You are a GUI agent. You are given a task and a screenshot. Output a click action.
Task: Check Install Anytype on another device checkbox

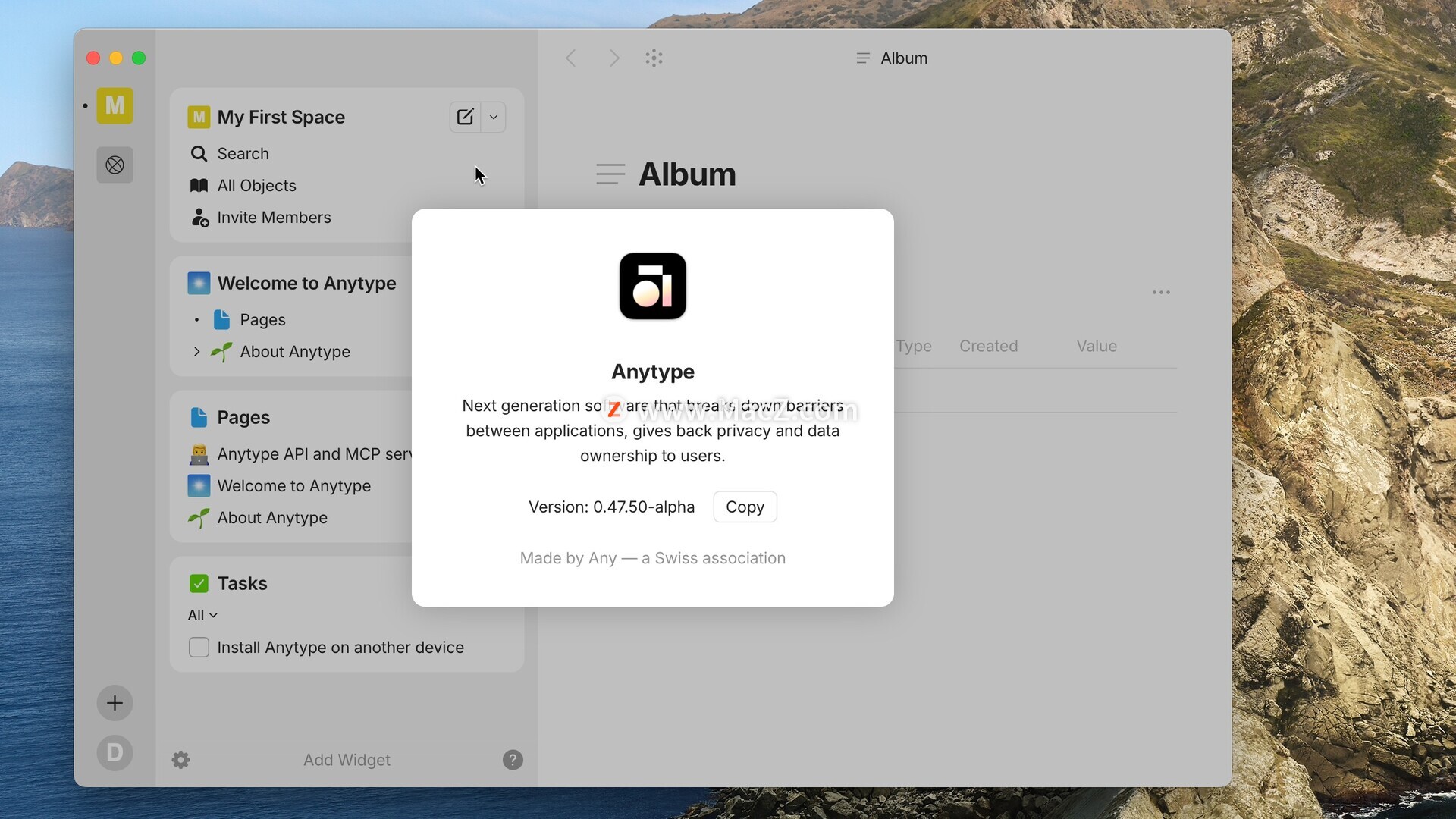199,647
